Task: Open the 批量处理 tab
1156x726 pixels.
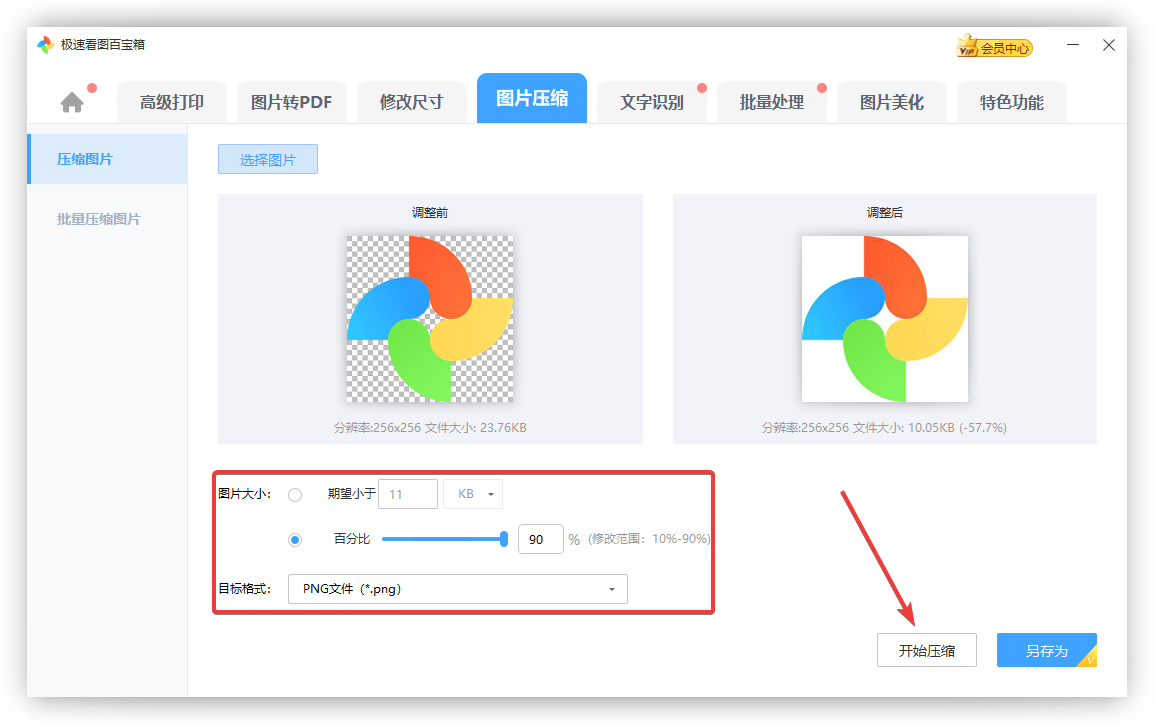Action: pos(771,102)
